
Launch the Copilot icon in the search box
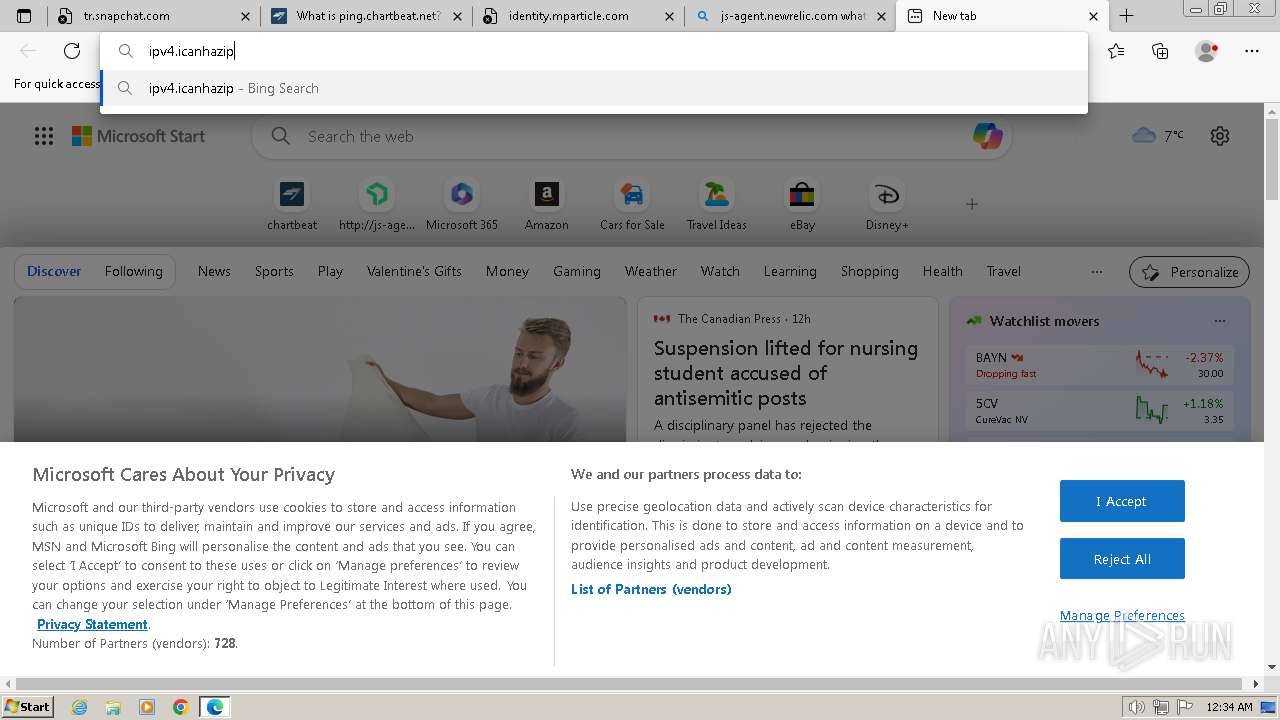(x=987, y=136)
